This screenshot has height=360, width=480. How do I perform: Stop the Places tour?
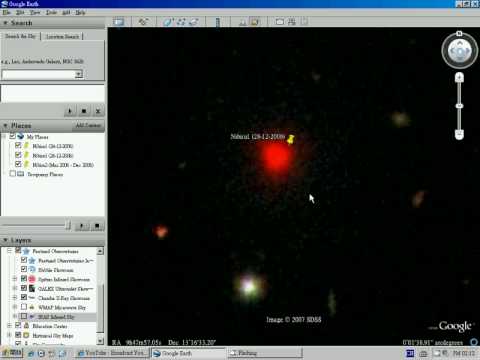[97, 226]
